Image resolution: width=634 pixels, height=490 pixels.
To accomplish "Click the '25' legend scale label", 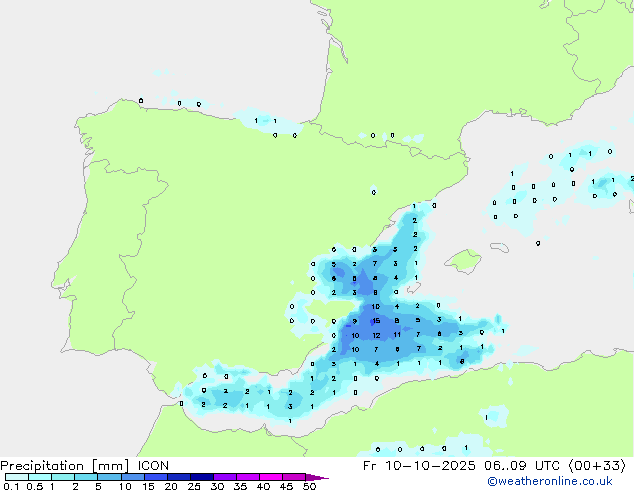I will click(194, 486).
